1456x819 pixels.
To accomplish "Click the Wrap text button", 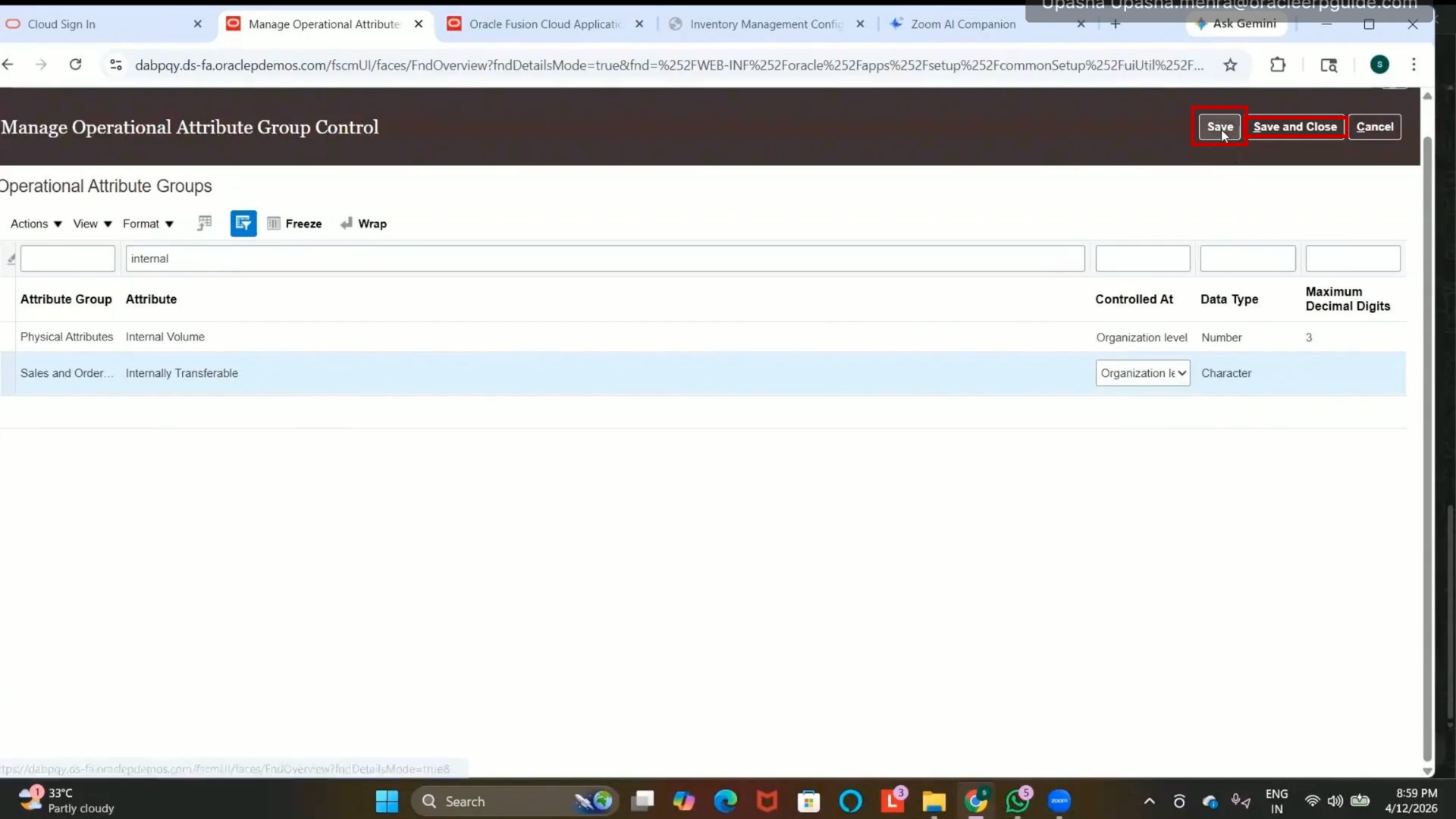I will tap(363, 224).
